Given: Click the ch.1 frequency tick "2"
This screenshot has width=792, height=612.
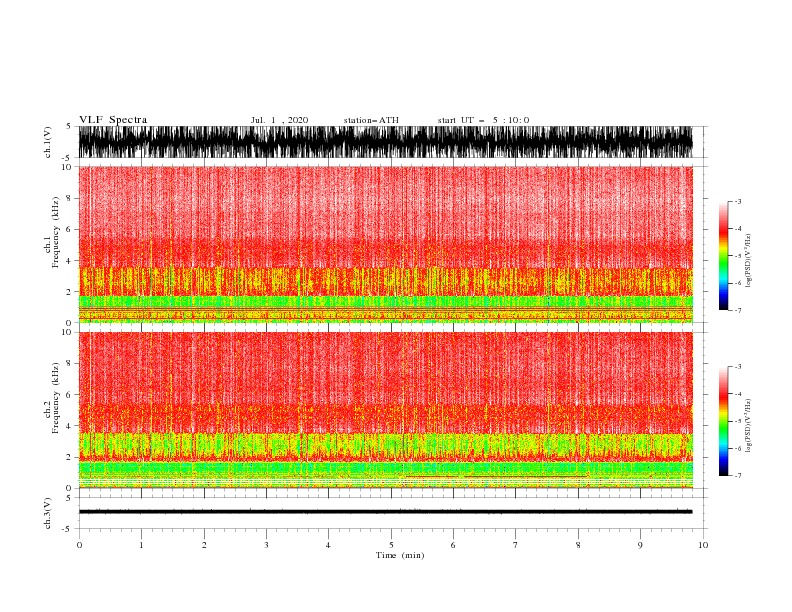Looking at the screenshot, I should point(69,292).
